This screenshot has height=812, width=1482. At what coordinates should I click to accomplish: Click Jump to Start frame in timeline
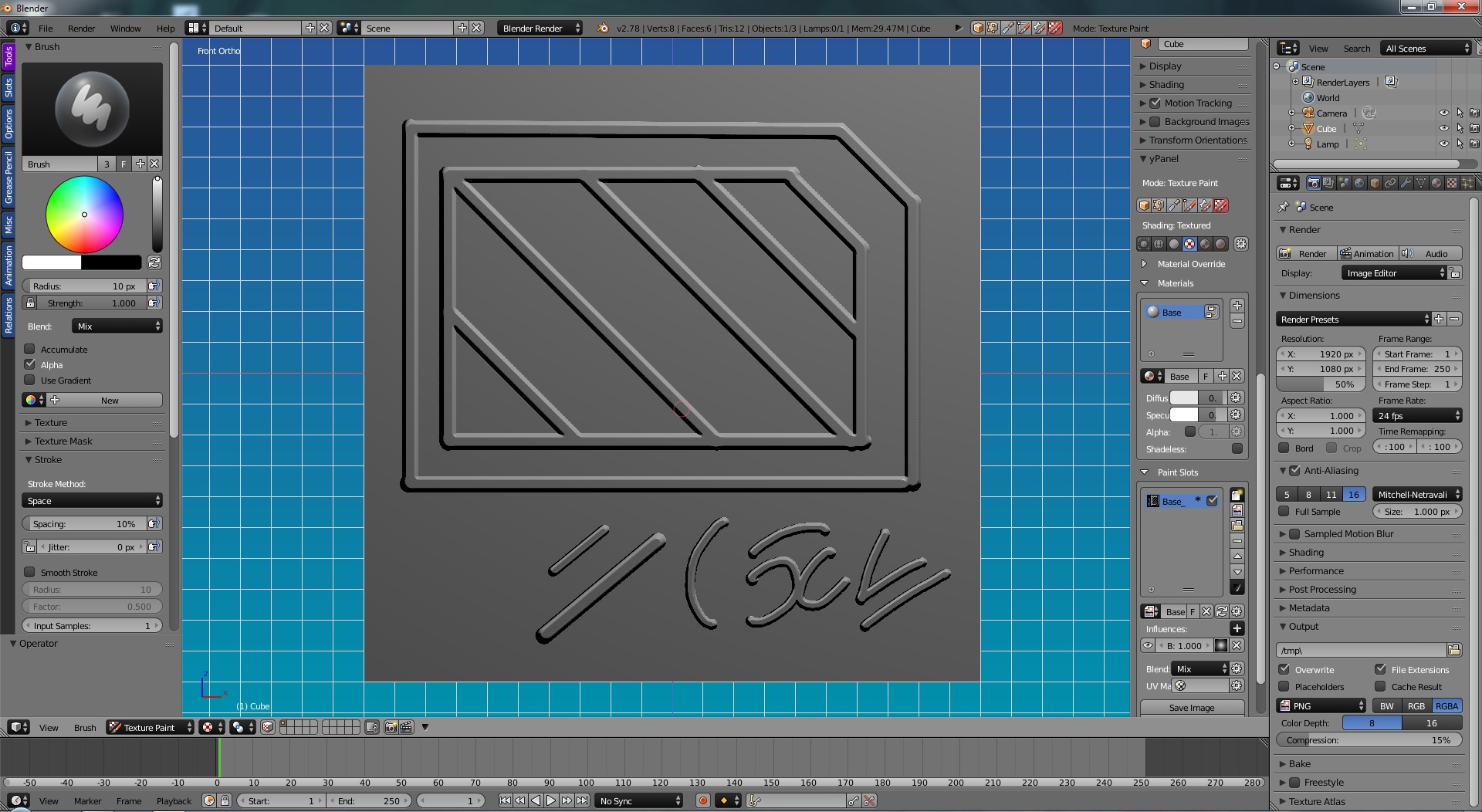(x=506, y=800)
